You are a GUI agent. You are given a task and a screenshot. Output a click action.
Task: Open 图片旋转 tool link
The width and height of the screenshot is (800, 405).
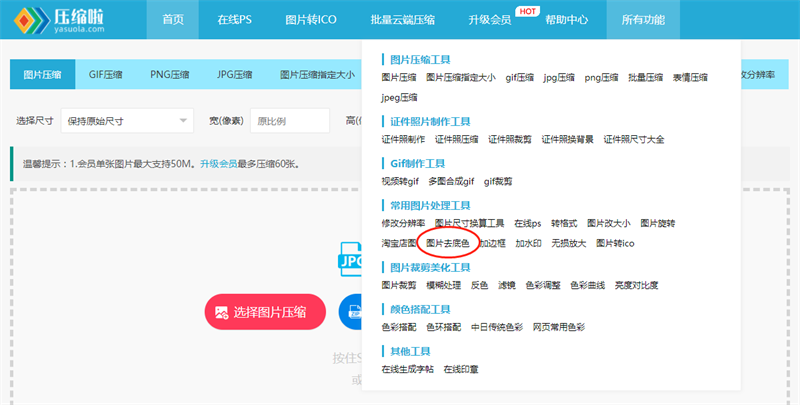(x=658, y=223)
